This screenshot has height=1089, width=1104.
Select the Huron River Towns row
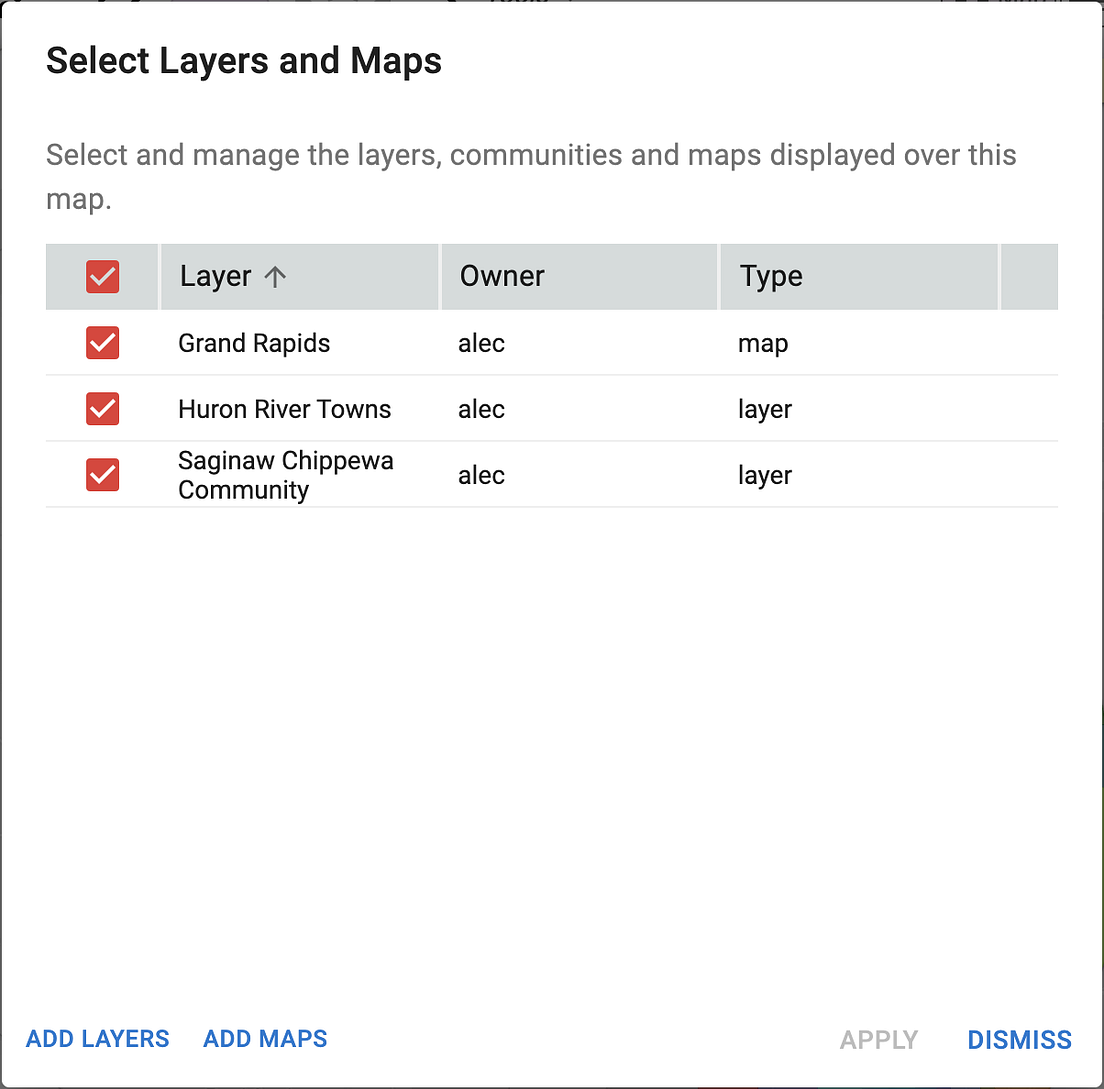pyautogui.click(x=284, y=408)
